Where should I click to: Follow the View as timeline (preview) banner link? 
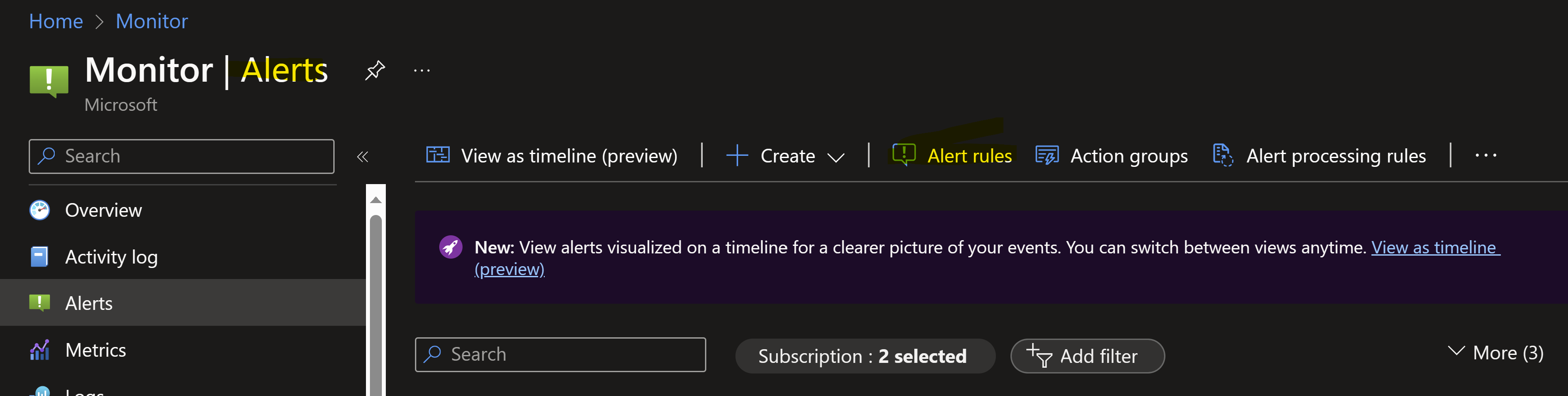[x=1435, y=248]
